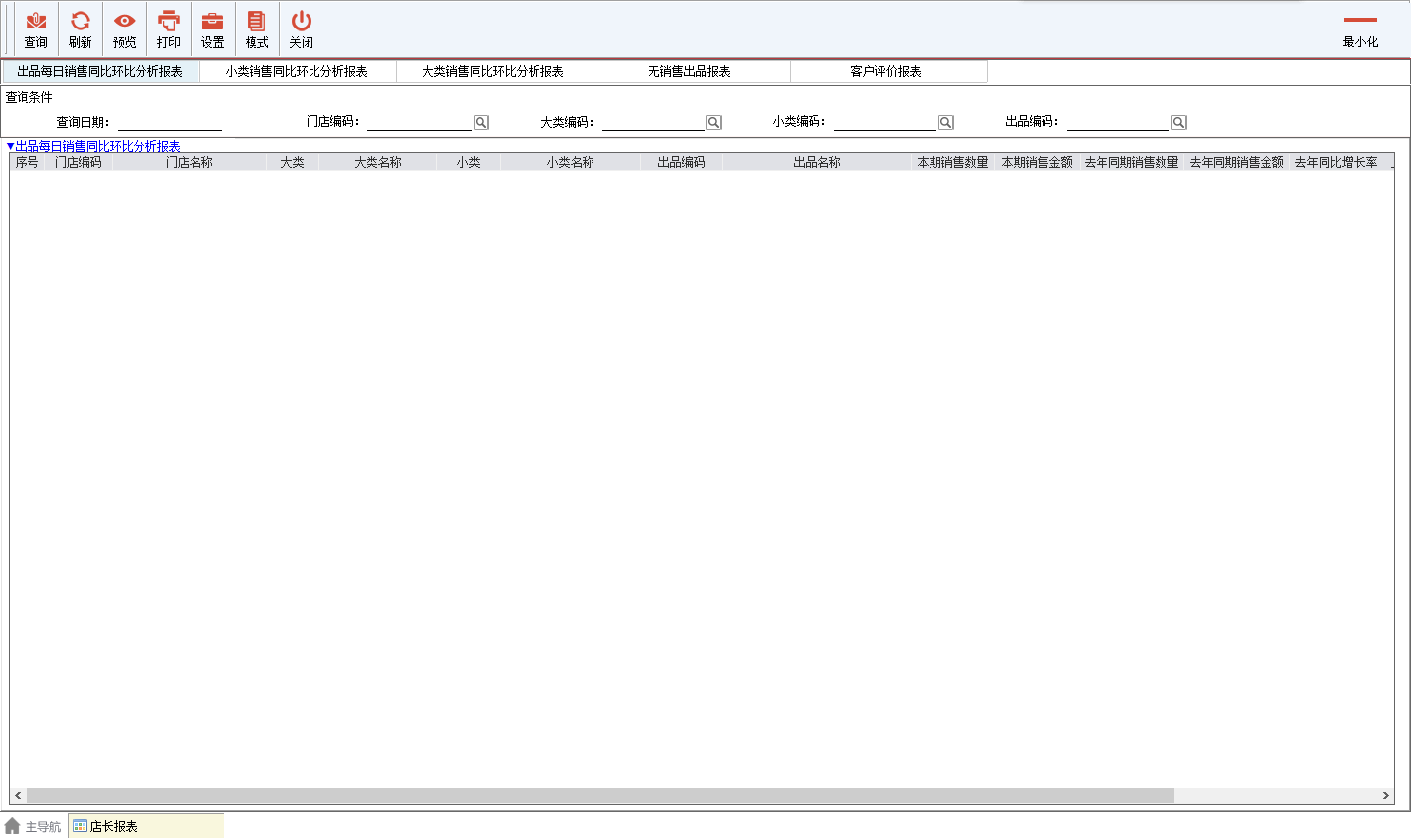
Task: Click the horizontal scrollbar thumb
Action: point(600,795)
